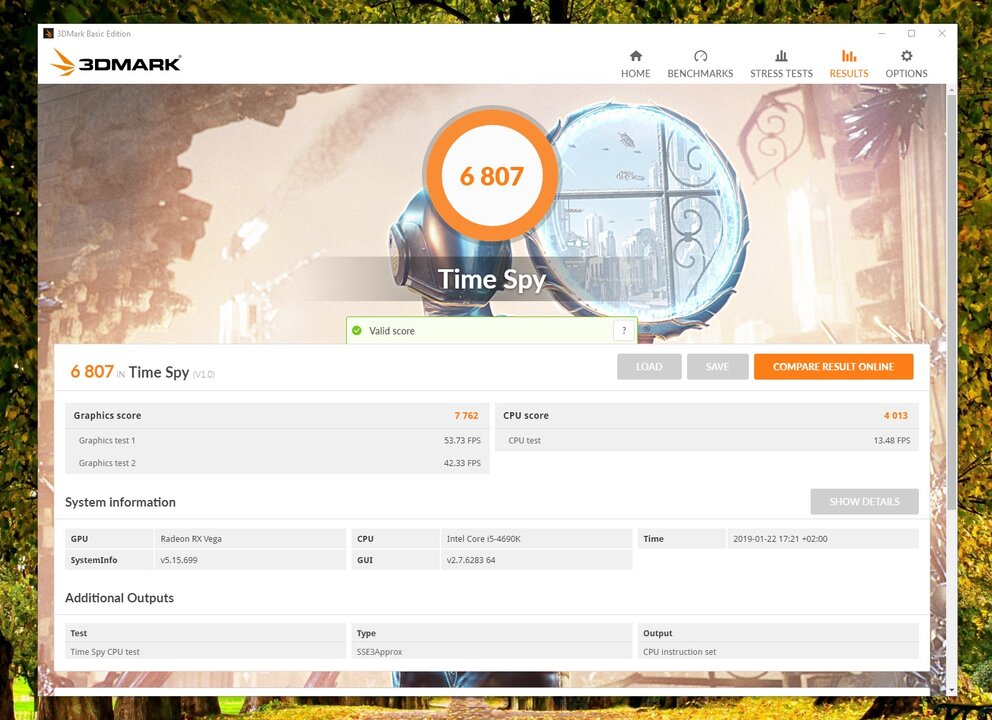Click the vertical scrollbar thumb

(x=951, y=302)
